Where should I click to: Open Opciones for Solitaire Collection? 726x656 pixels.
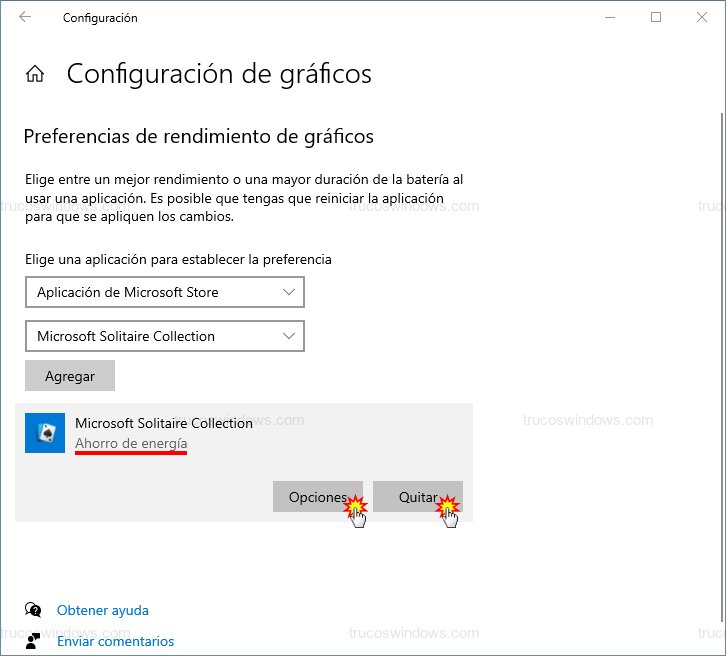pos(318,497)
